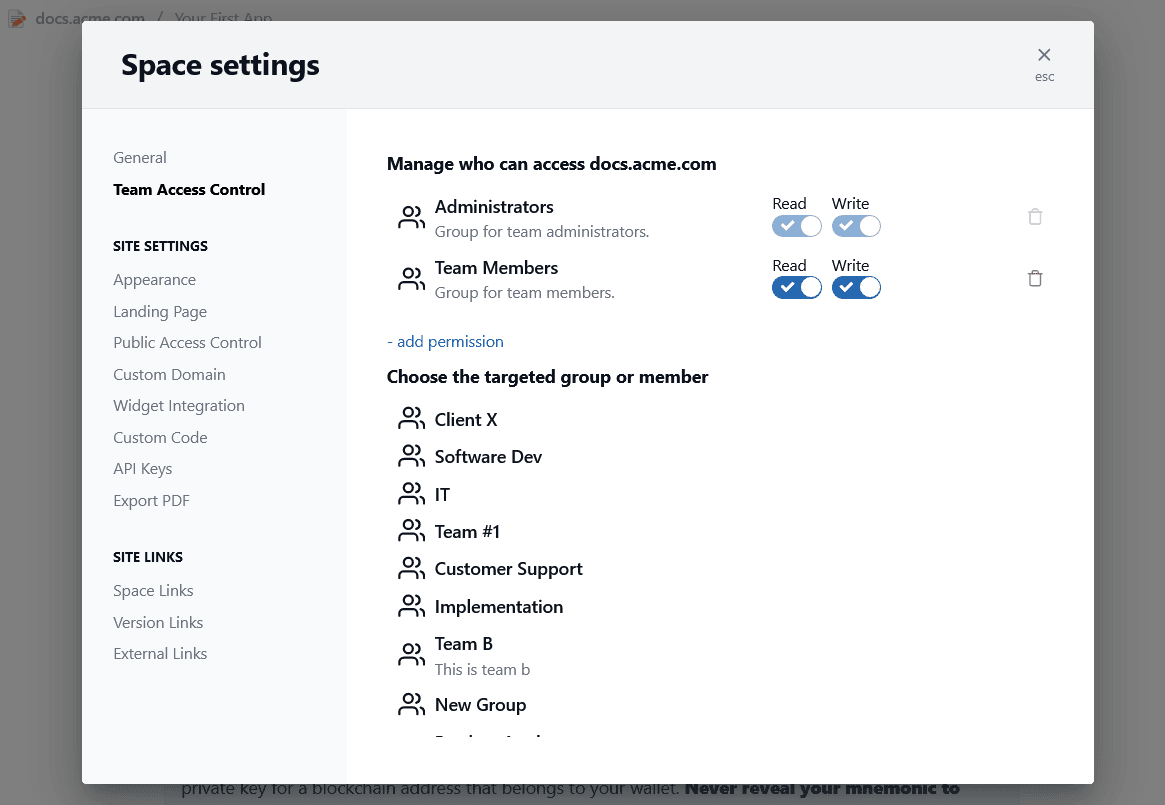Click the group icon beside Software Dev

point(411,457)
